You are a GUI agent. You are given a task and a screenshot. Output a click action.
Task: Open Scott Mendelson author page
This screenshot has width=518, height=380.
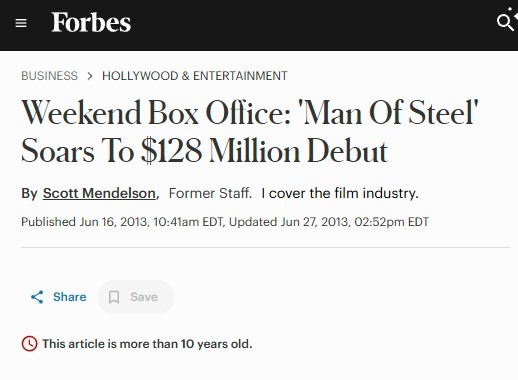click(x=99, y=193)
